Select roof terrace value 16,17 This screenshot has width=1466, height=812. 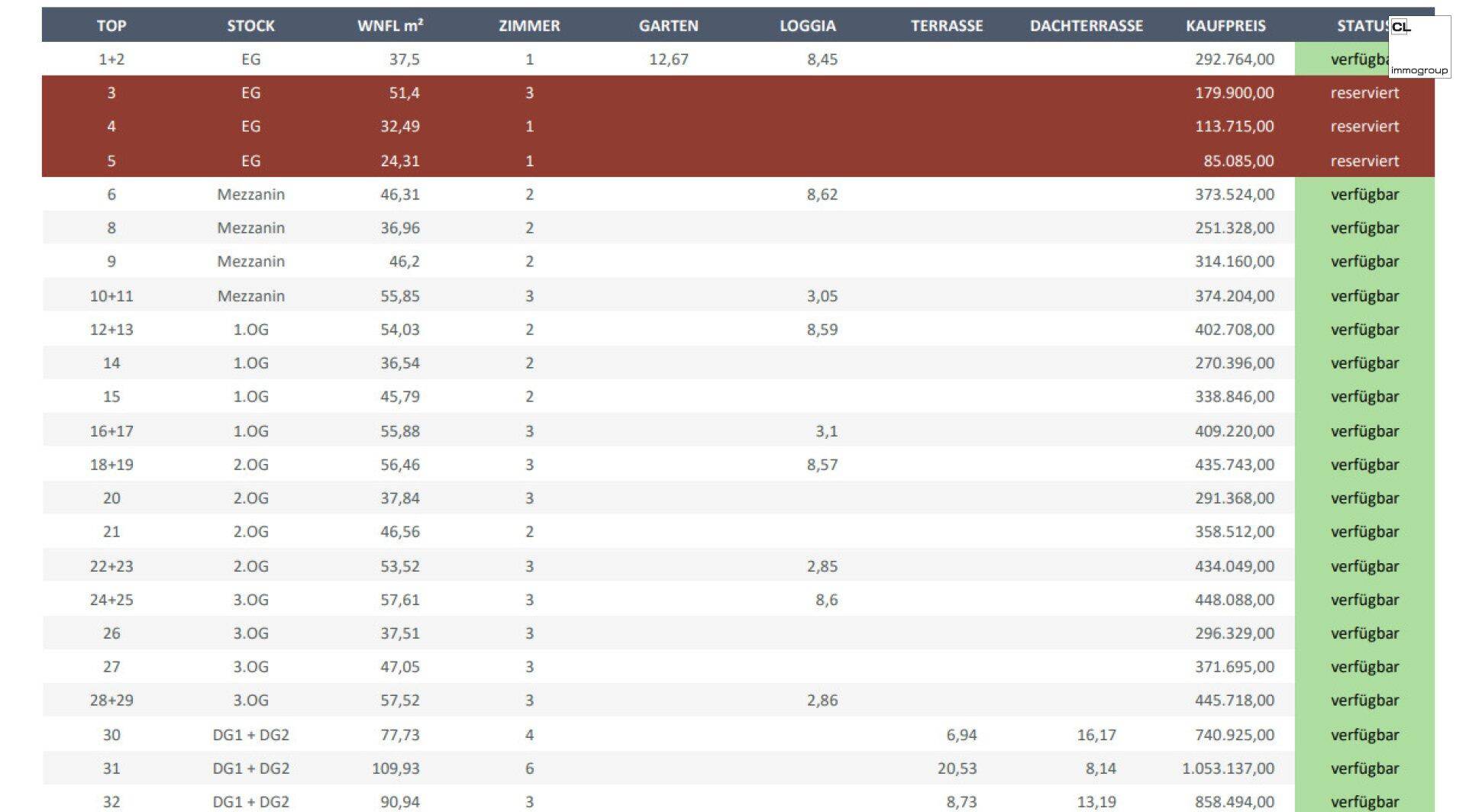[x=1096, y=735]
